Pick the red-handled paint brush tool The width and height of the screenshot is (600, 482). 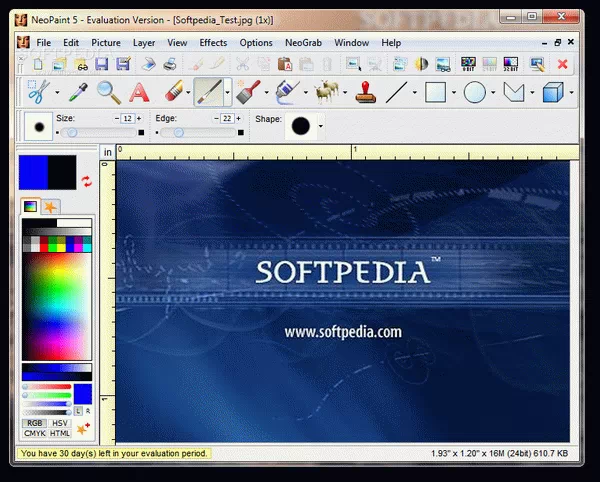(x=248, y=92)
